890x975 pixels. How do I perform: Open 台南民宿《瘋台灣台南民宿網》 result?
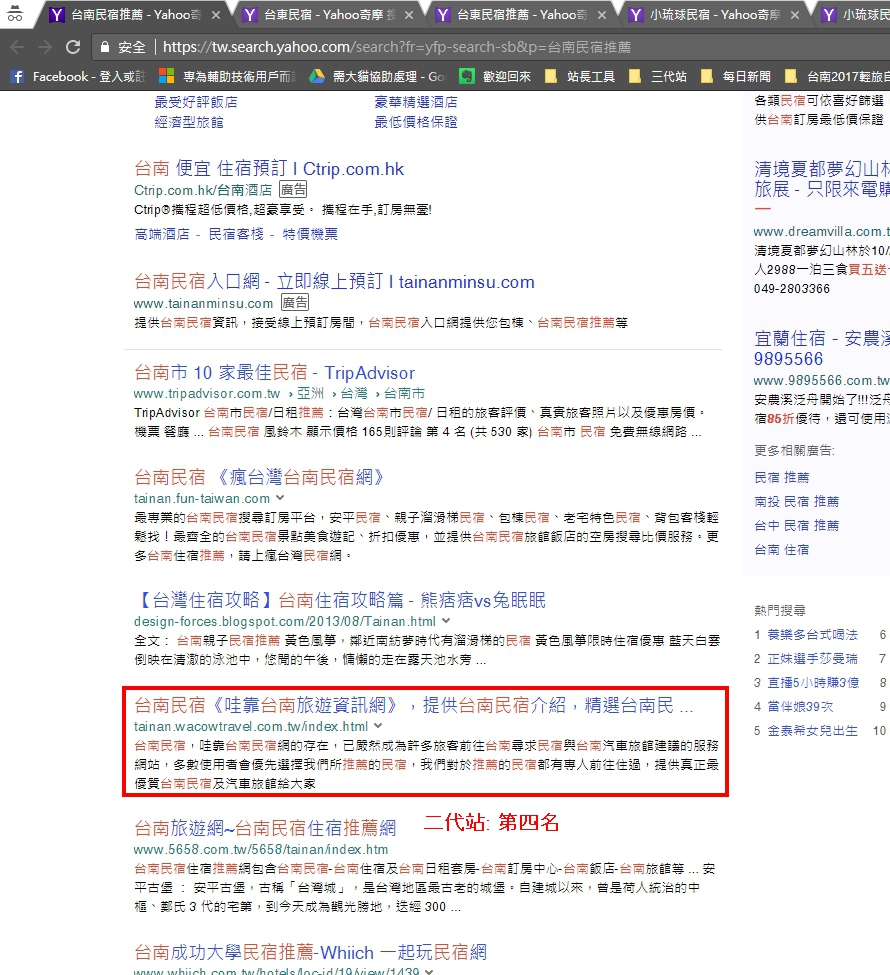(259, 477)
